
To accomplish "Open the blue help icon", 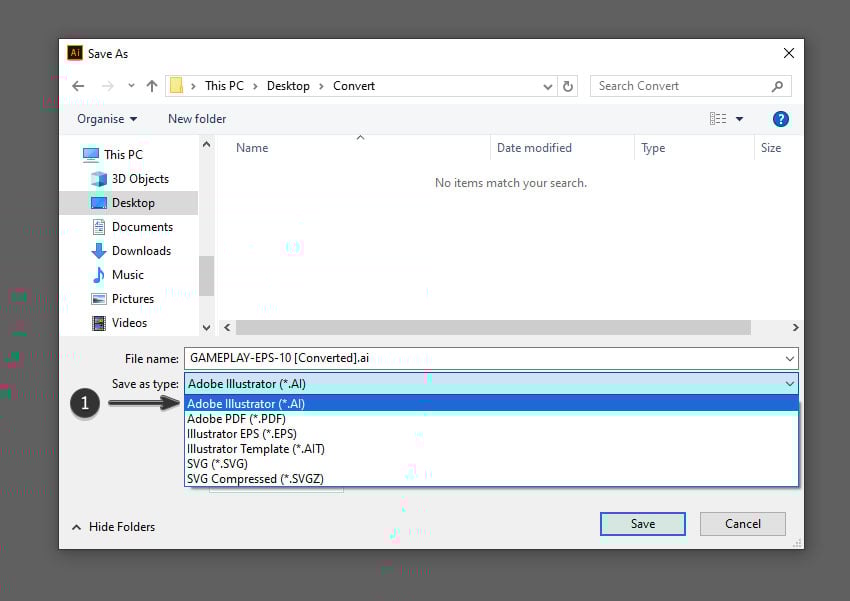I will [x=781, y=119].
